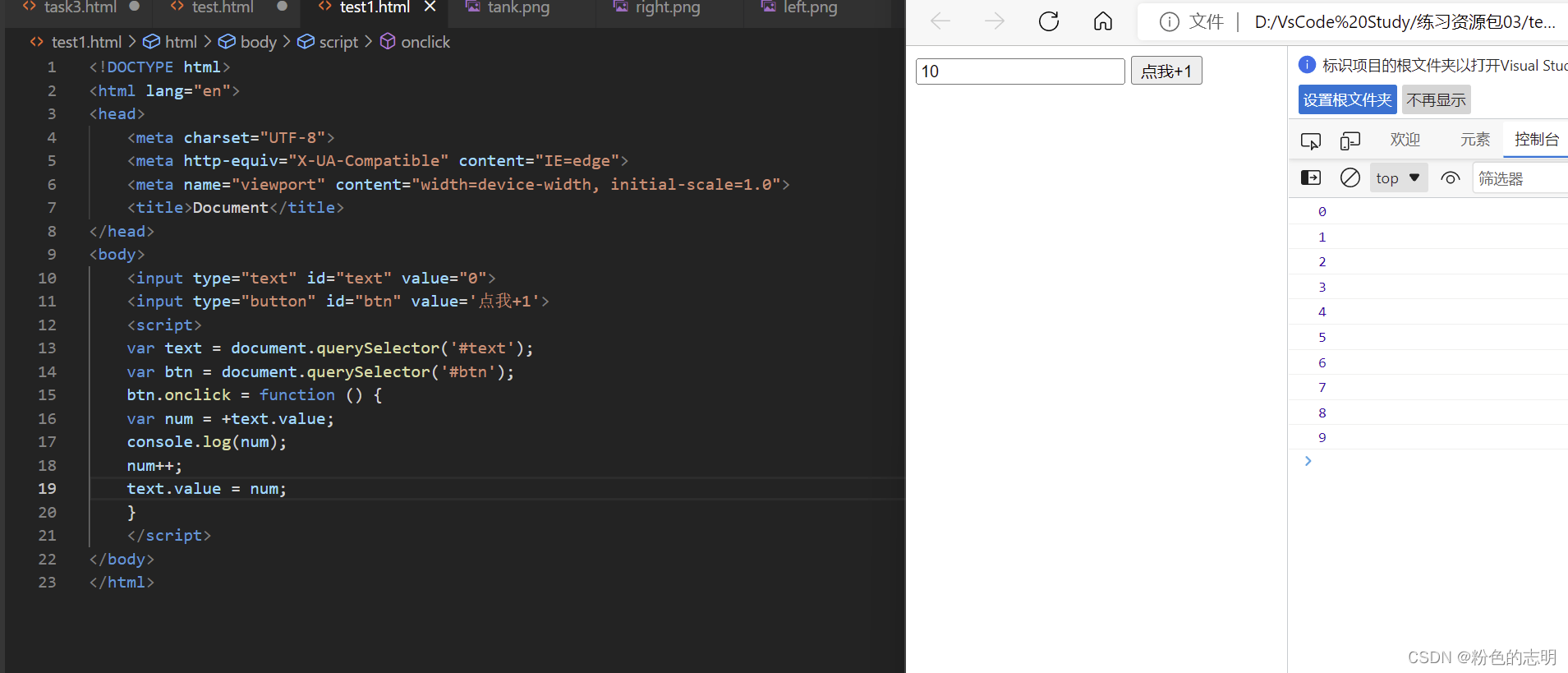Expand the html breadcrumb item
The height and width of the screenshot is (673, 1568).
(x=181, y=42)
